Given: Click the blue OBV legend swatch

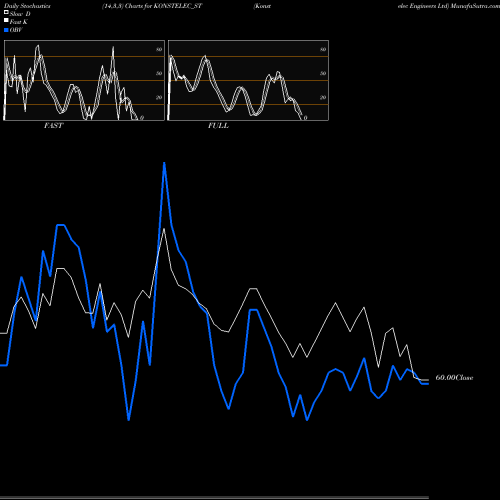Looking at the screenshot, I should pyautogui.click(x=6, y=30).
